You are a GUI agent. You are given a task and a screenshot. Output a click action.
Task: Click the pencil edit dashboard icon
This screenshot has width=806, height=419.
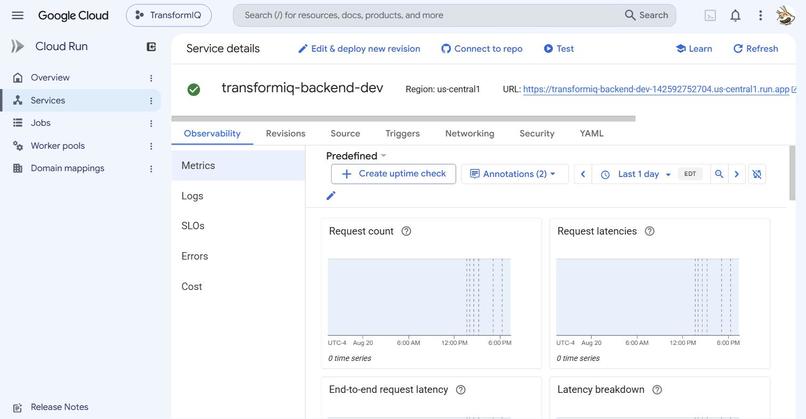pyautogui.click(x=331, y=195)
